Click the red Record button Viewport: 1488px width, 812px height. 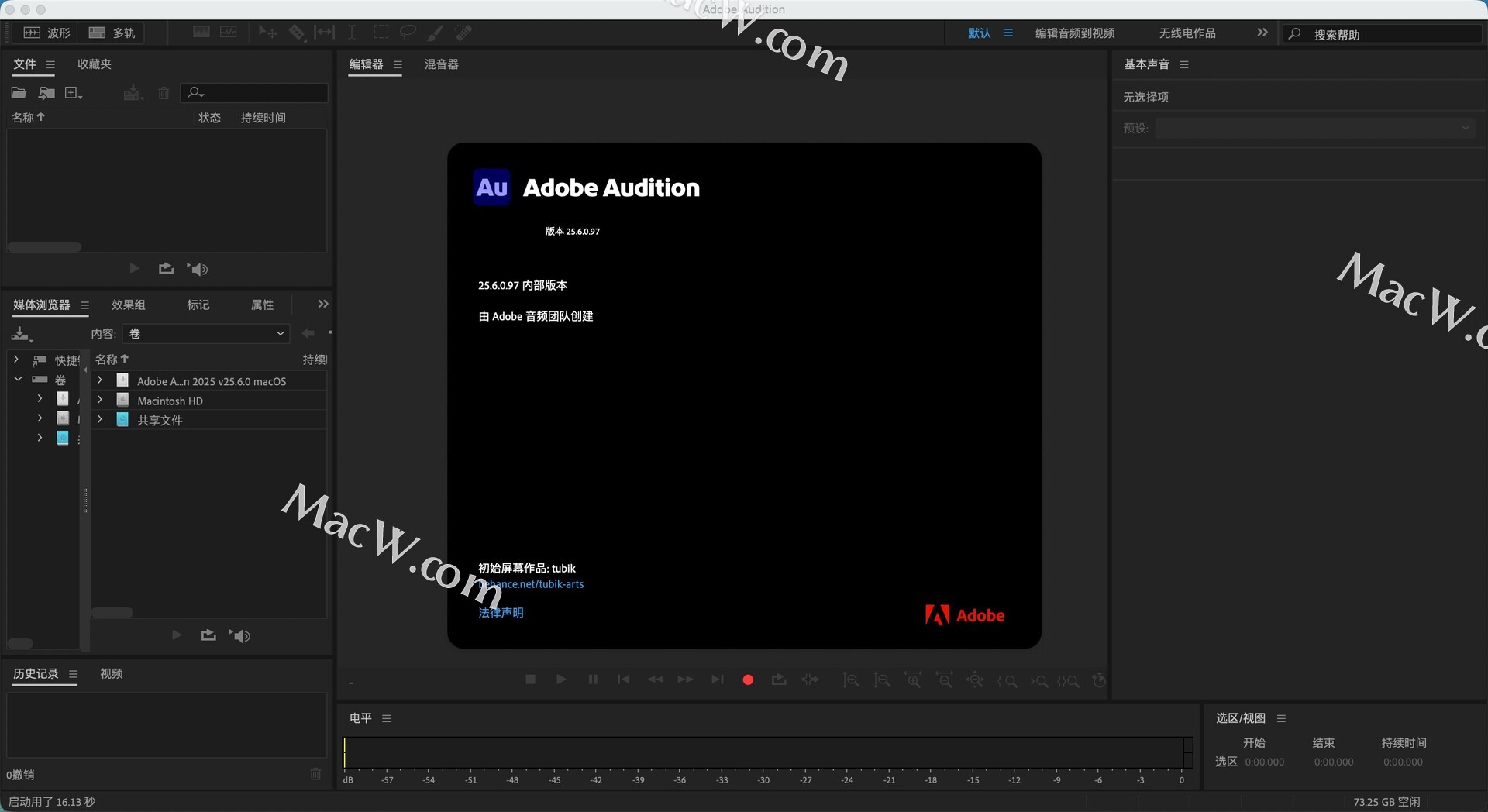point(748,680)
